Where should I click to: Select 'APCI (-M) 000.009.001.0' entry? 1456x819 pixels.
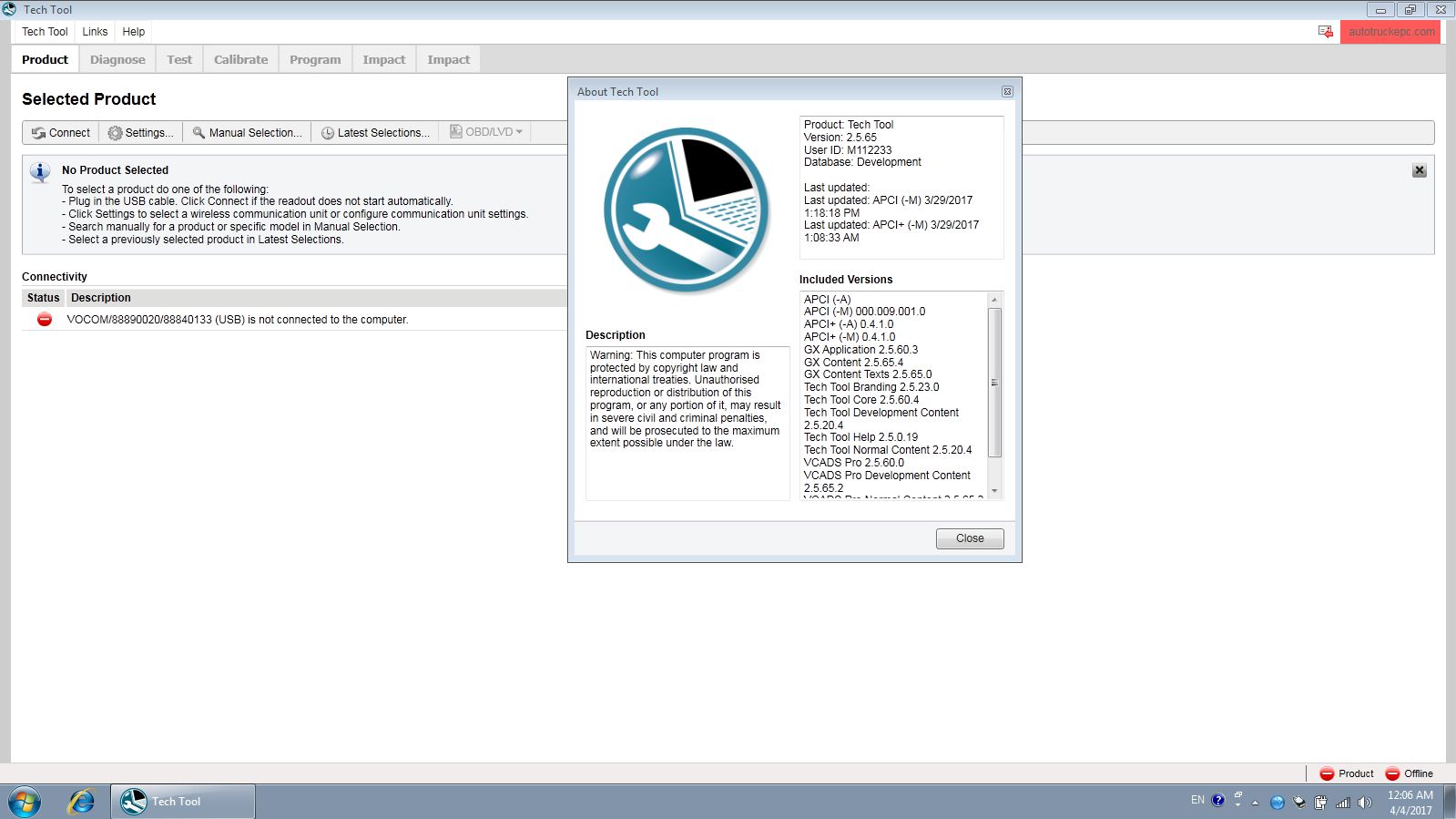click(864, 312)
